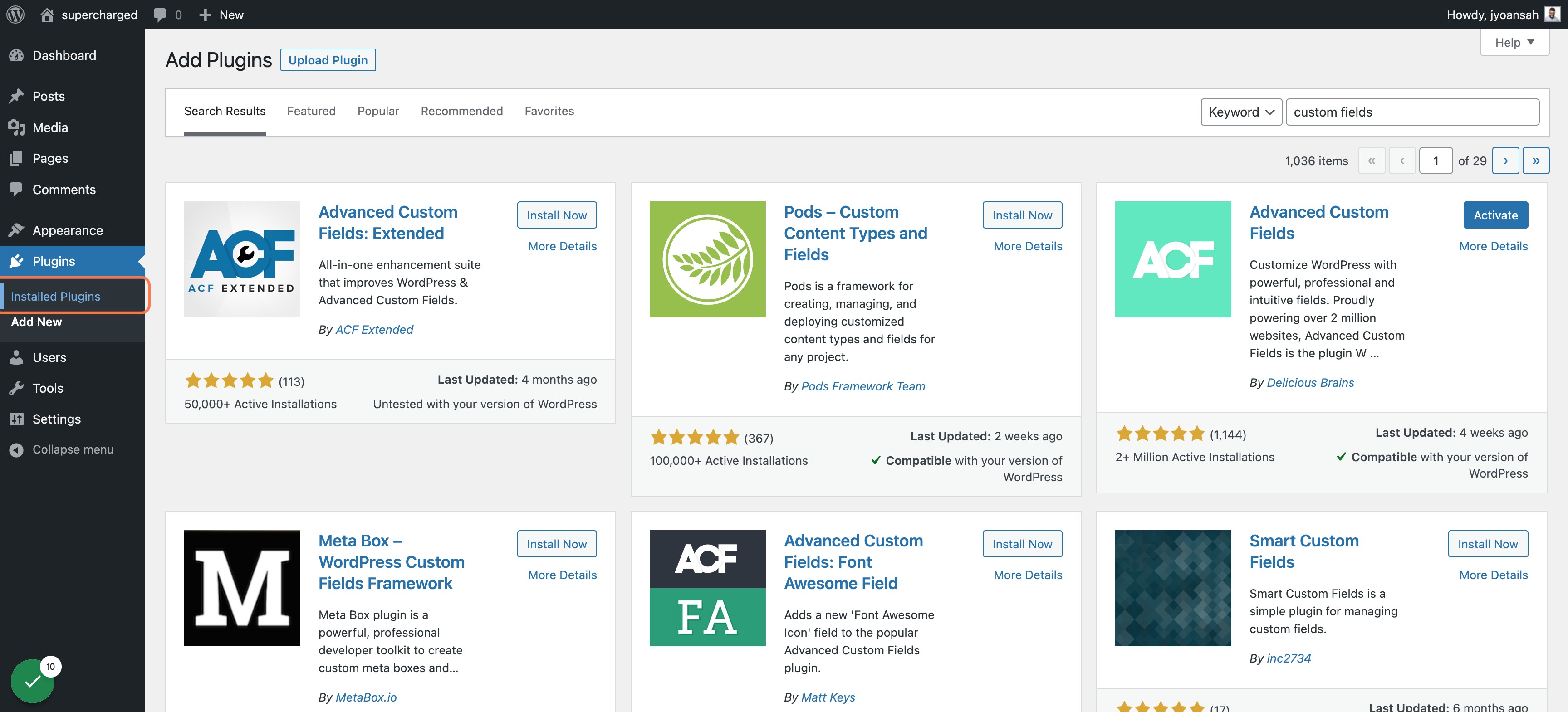Viewport: 1568px width, 712px height.
Task: Switch to the Popular tab
Action: (x=378, y=111)
